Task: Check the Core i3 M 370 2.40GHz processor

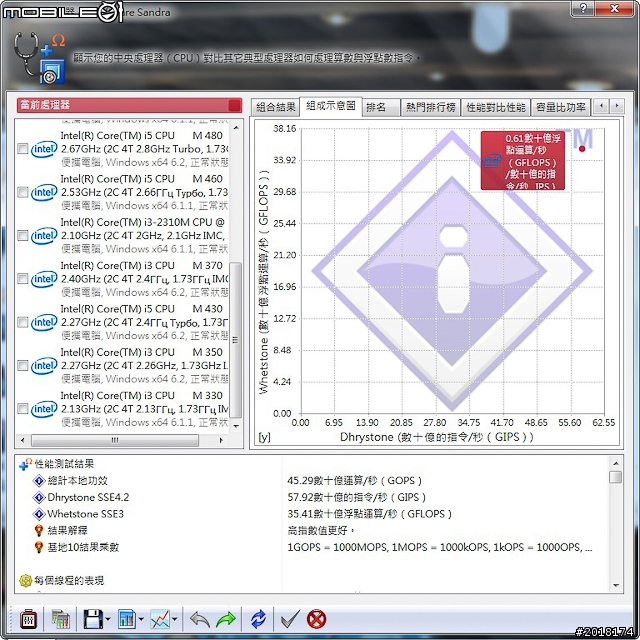Action: tap(23, 279)
